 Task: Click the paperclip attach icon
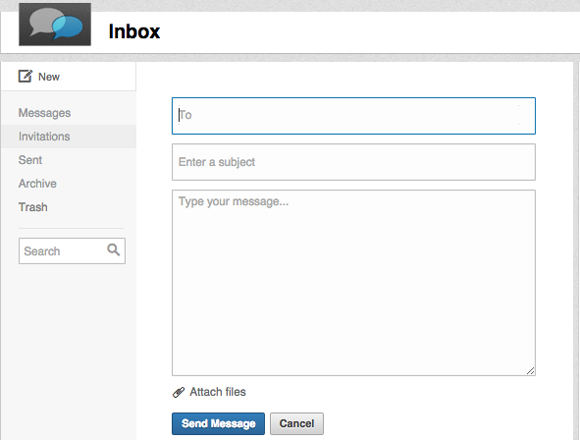coord(179,392)
